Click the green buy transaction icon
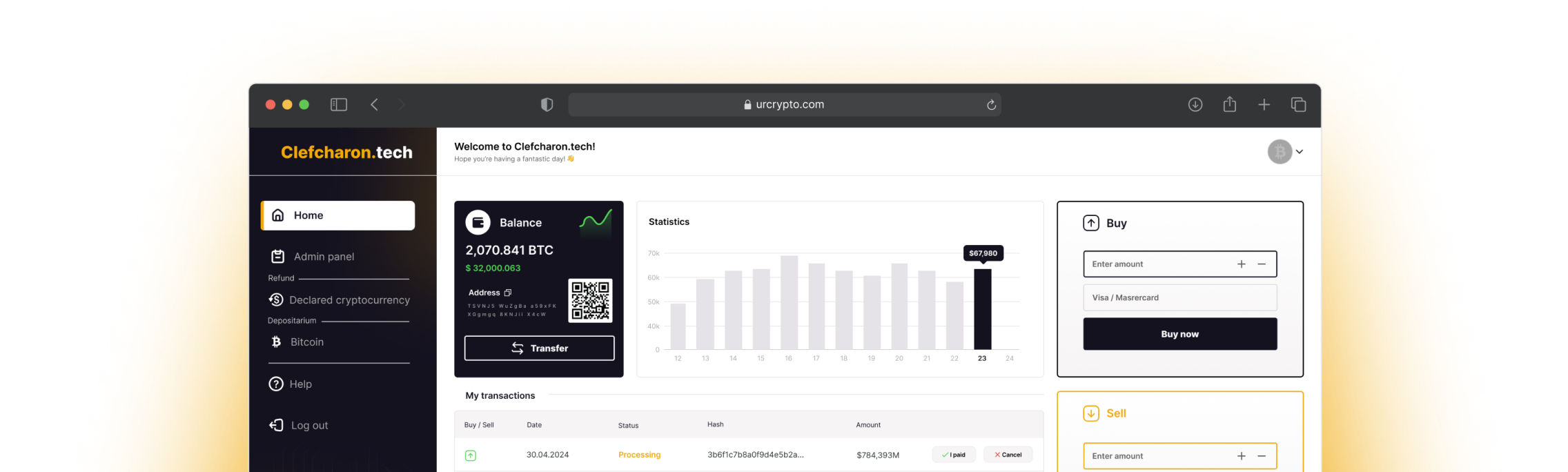This screenshot has width=1568, height=472. (471, 455)
